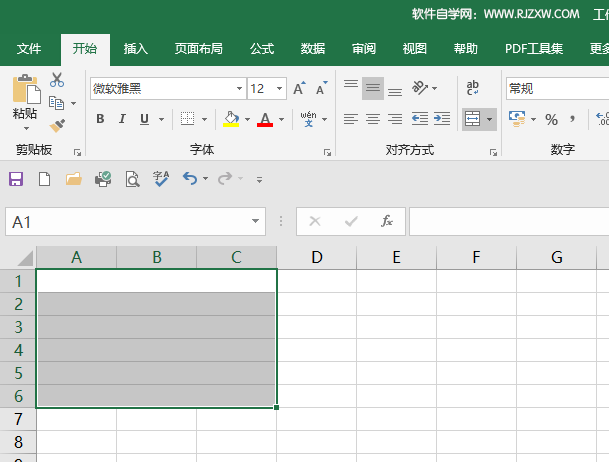Viewport: 609px width, 462px height.
Task: Apply red font color A
Action: click(x=265, y=119)
